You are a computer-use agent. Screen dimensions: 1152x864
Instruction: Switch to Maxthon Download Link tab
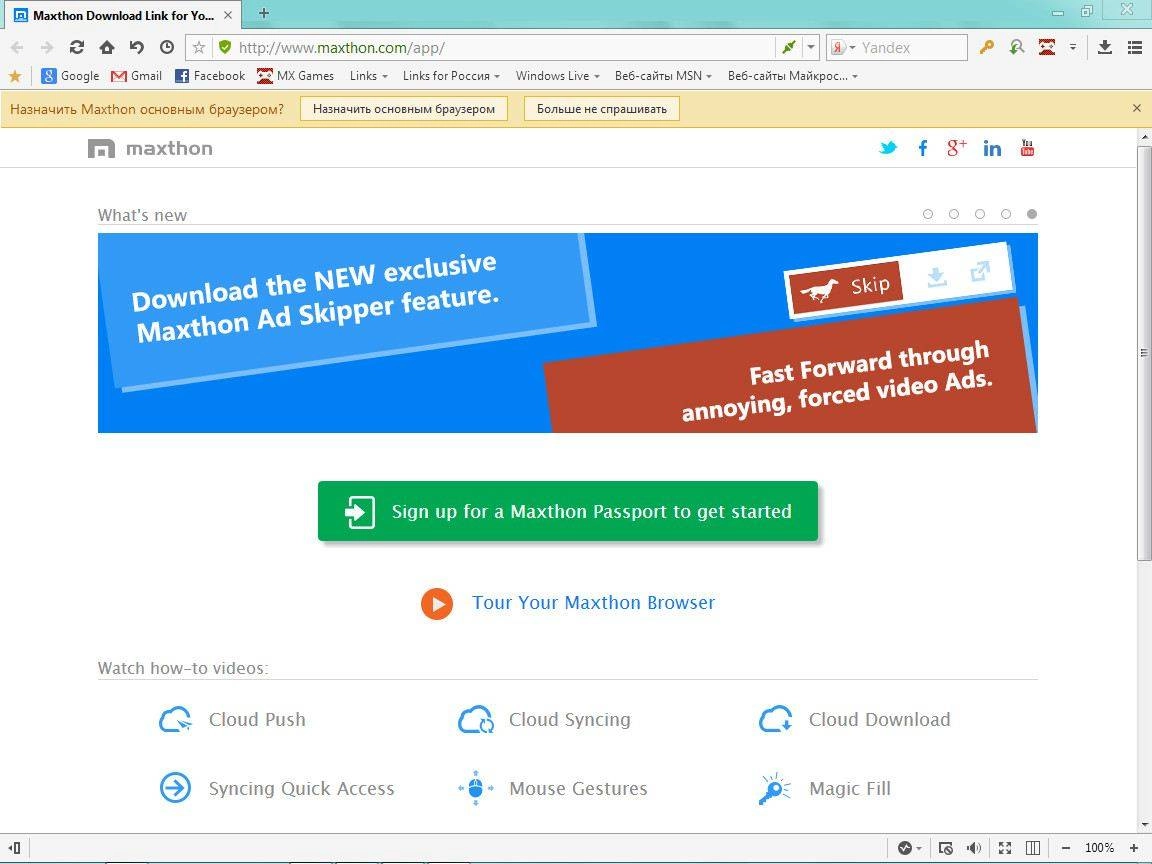[x=123, y=15]
